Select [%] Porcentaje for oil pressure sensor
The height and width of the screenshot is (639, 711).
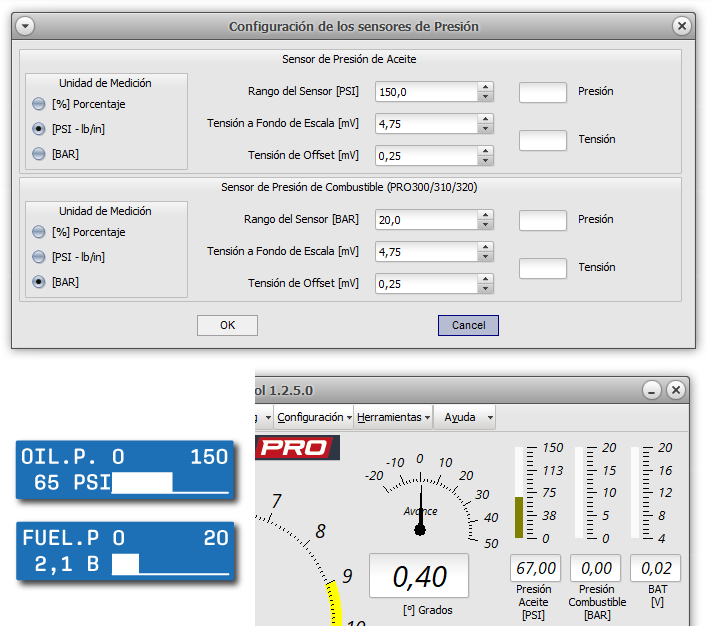[39, 104]
